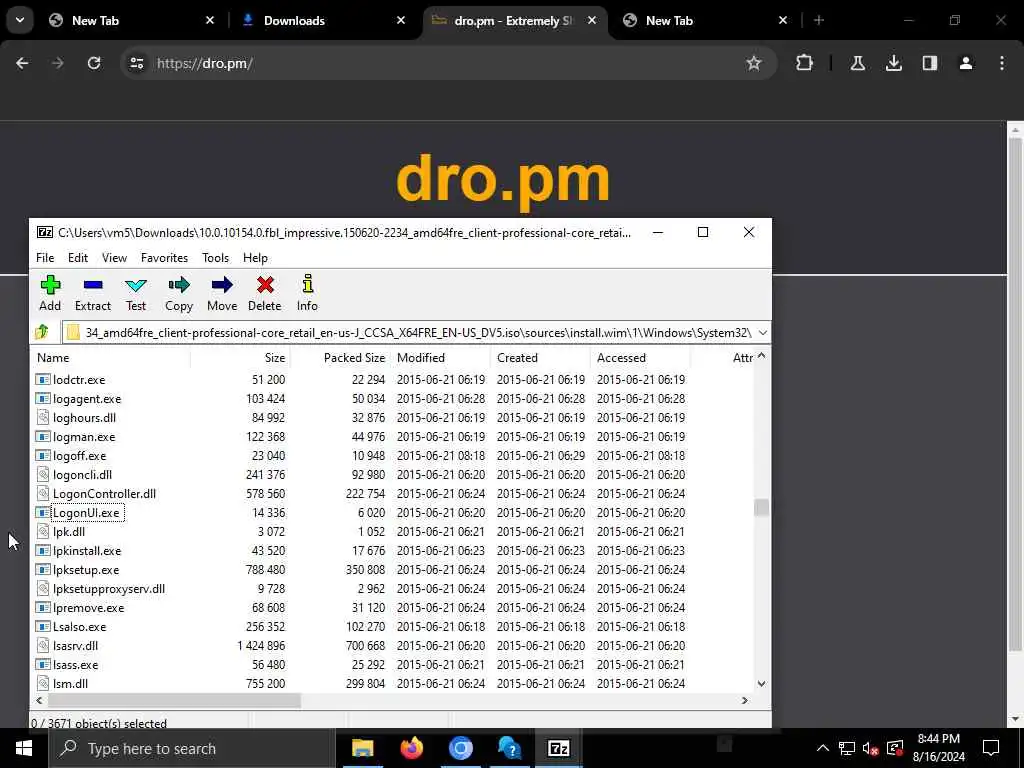Close the dro.pm browser tab
The width and height of the screenshot is (1024, 768).
[x=592, y=20]
